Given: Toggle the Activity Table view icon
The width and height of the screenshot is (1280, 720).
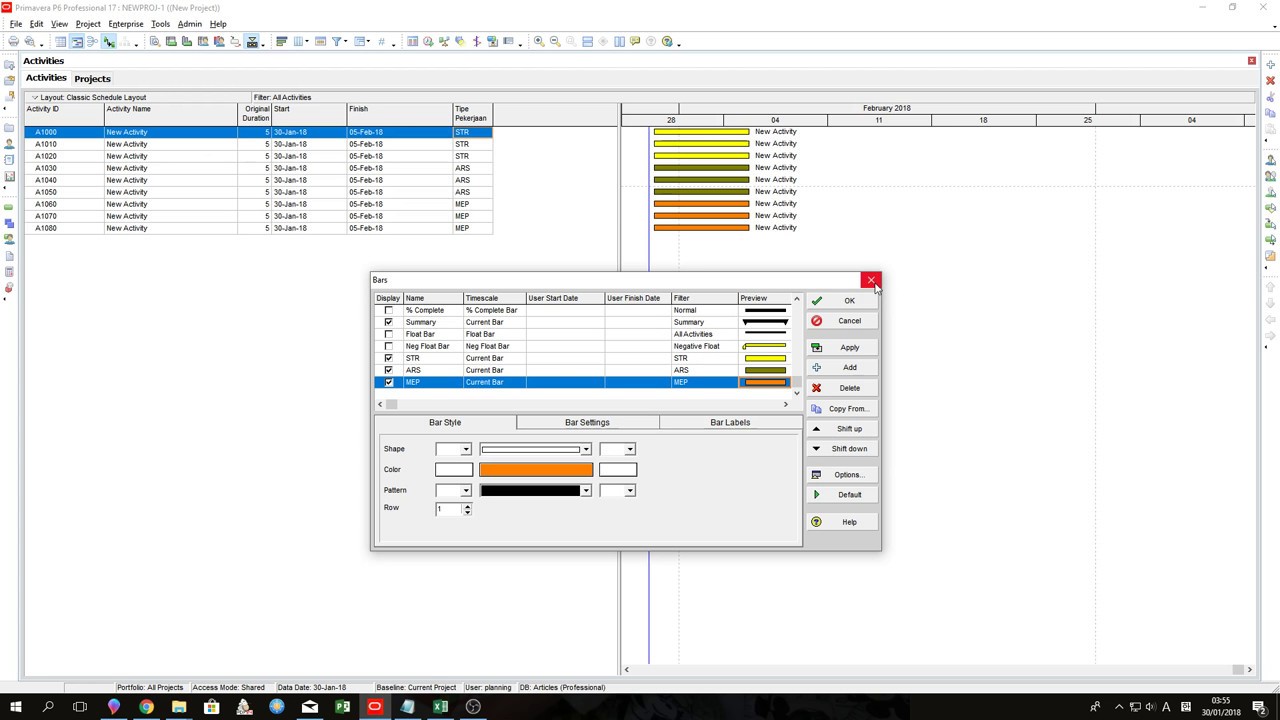Looking at the screenshot, I should coord(61,42).
